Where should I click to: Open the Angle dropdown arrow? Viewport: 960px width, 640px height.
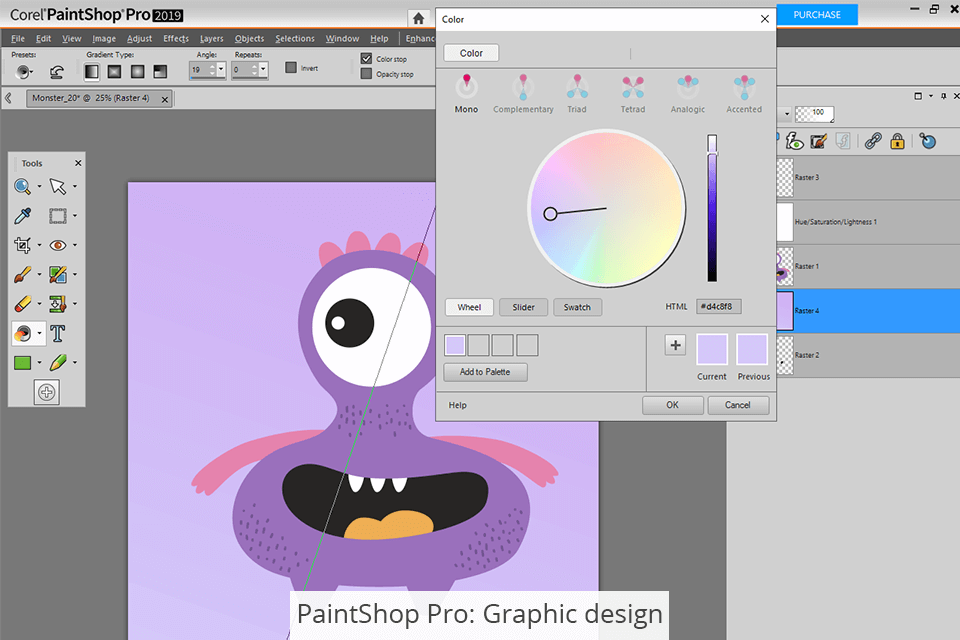[221, 69]
